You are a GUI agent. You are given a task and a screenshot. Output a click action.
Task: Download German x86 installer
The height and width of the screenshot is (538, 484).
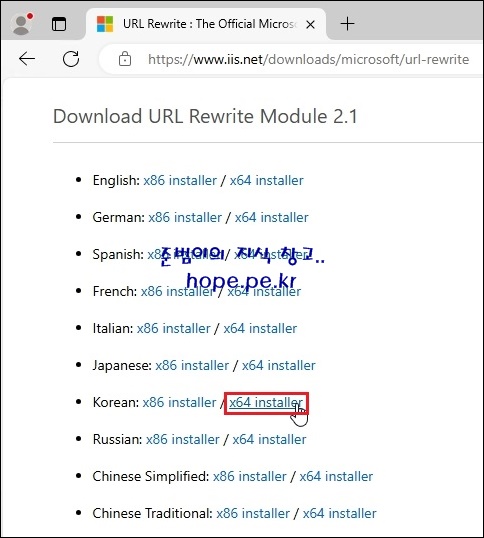185,218
